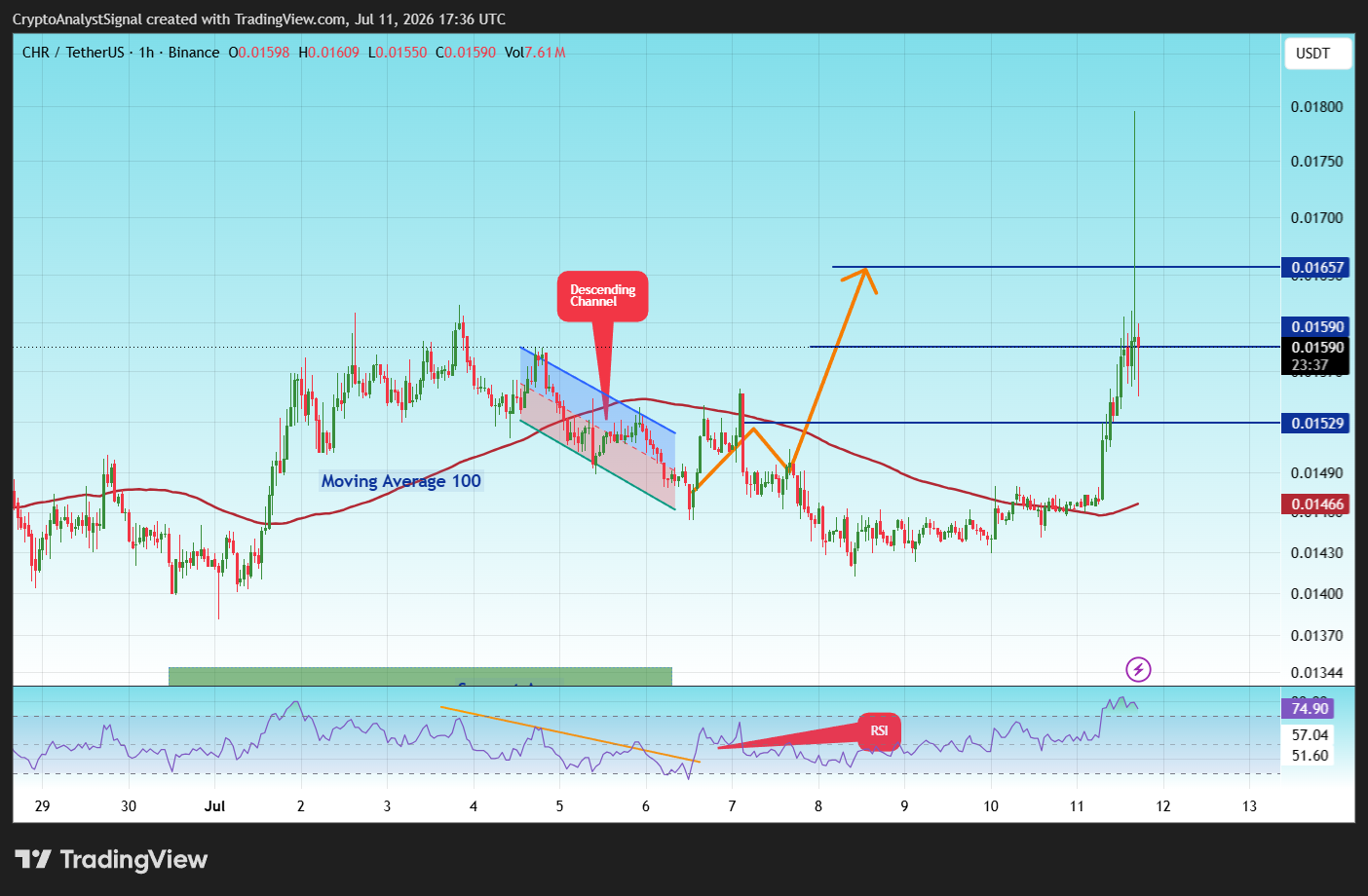
Task: Click the red 0.01466 moving average price label
Action: [x=1317, y=504]
